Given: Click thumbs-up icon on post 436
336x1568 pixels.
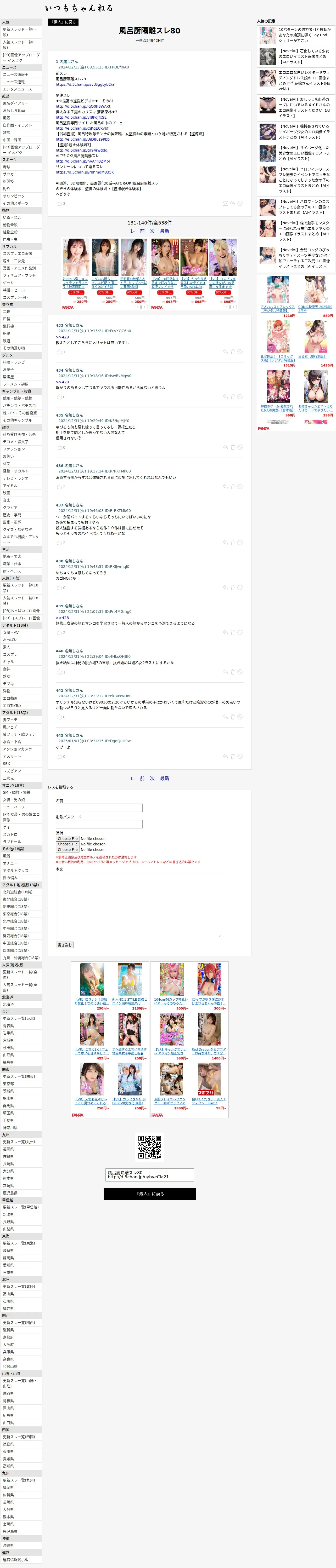Looking at the screenshot, I should (x=59, y=487).
